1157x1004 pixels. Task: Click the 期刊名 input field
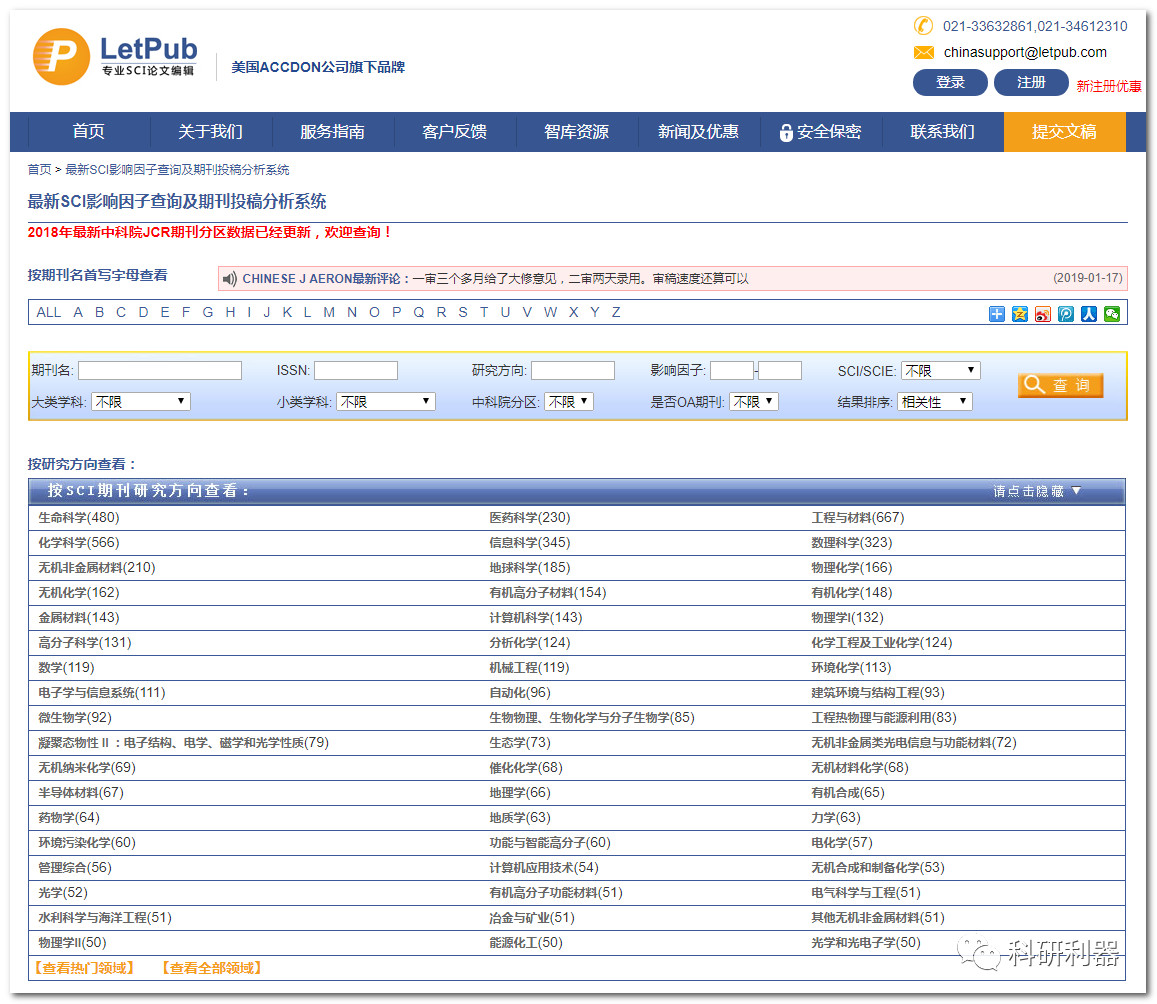160,371
